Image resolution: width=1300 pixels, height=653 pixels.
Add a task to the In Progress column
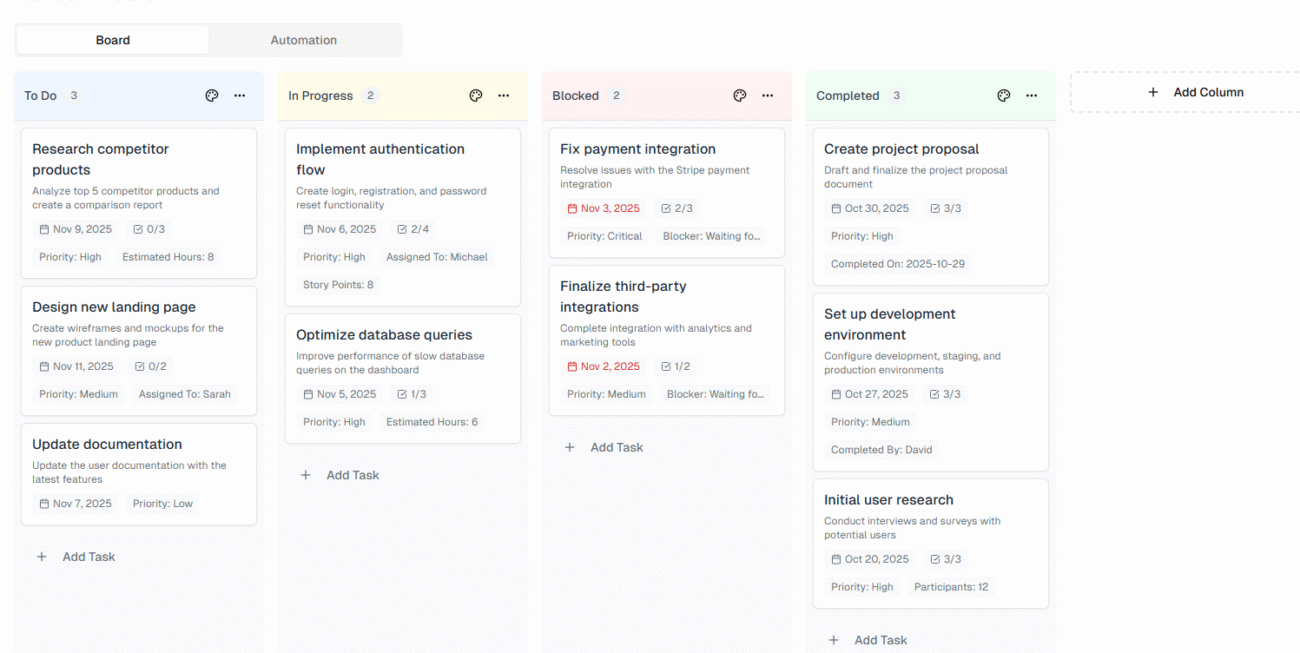340,474
